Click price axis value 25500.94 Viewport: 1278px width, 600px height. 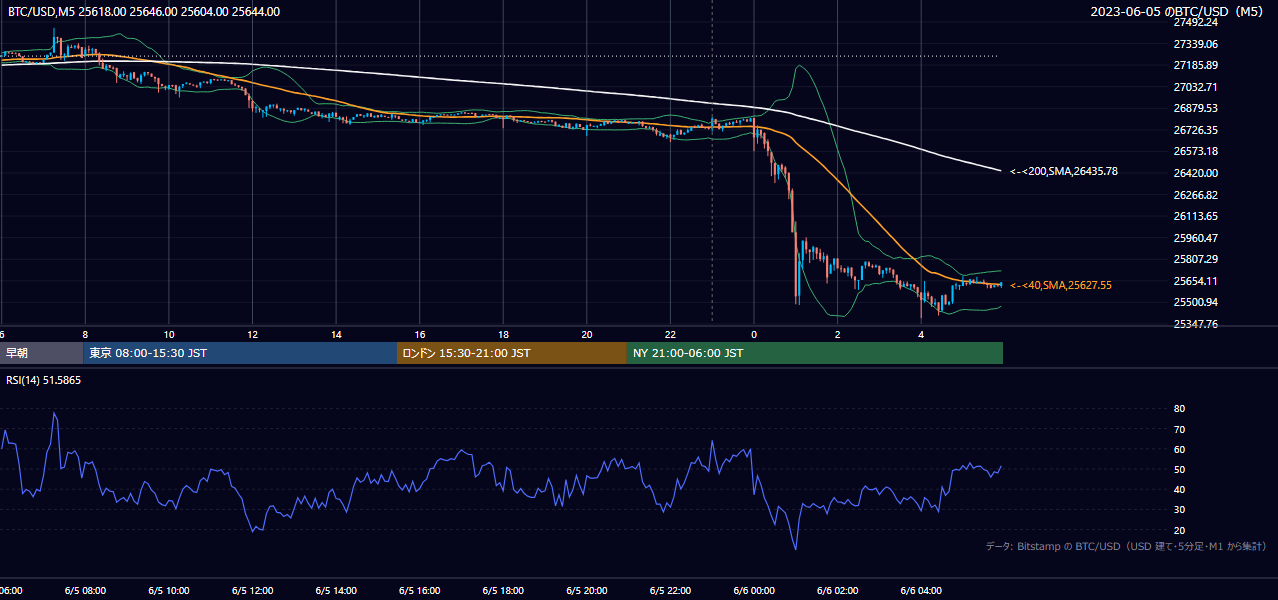(x=1196, y=302)
